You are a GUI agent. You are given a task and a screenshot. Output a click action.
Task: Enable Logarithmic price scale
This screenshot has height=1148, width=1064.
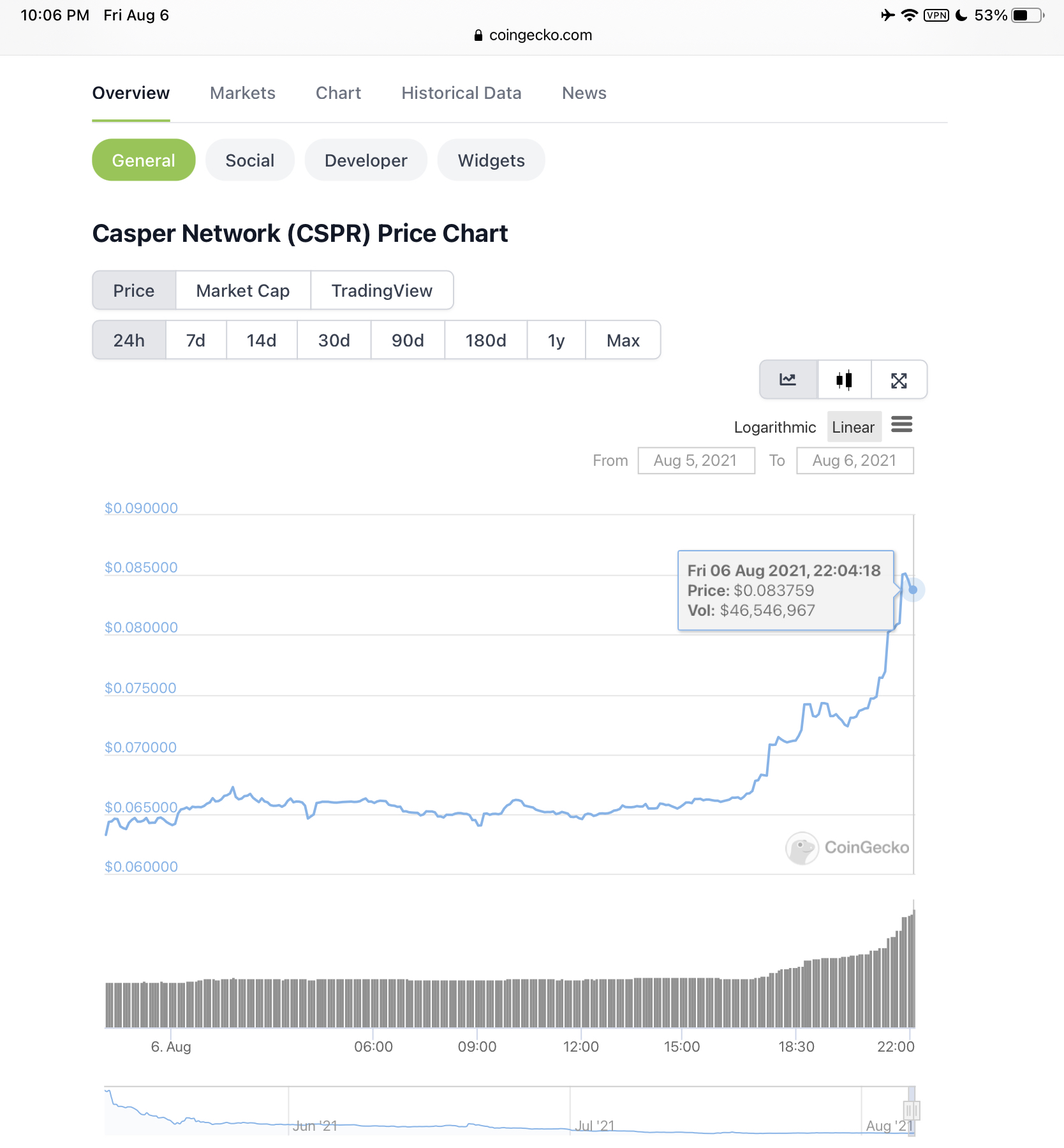pyautogui.click(x=774, y=427)
